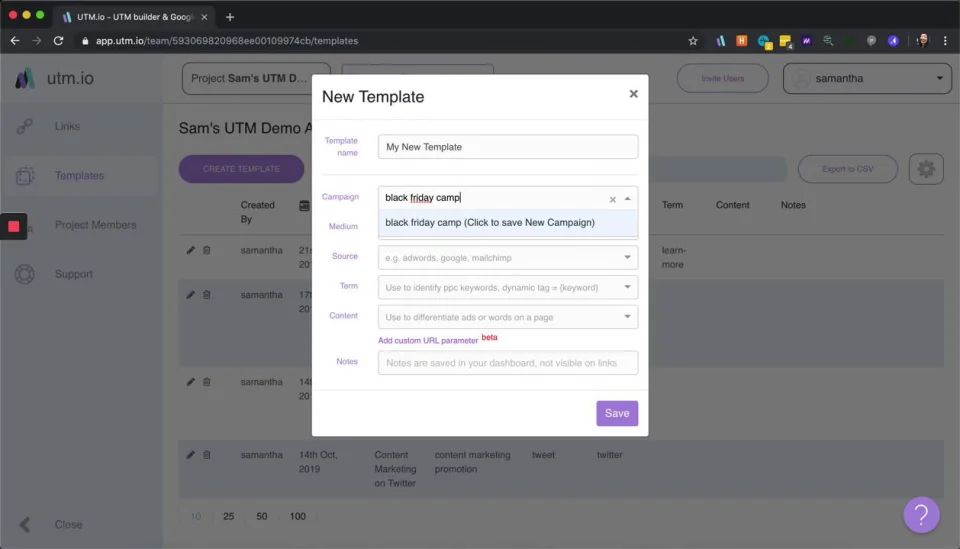Screen dimensions: 960x549
Task: Click the Support lifebuoy icon
Action: [x=24, y=274]
